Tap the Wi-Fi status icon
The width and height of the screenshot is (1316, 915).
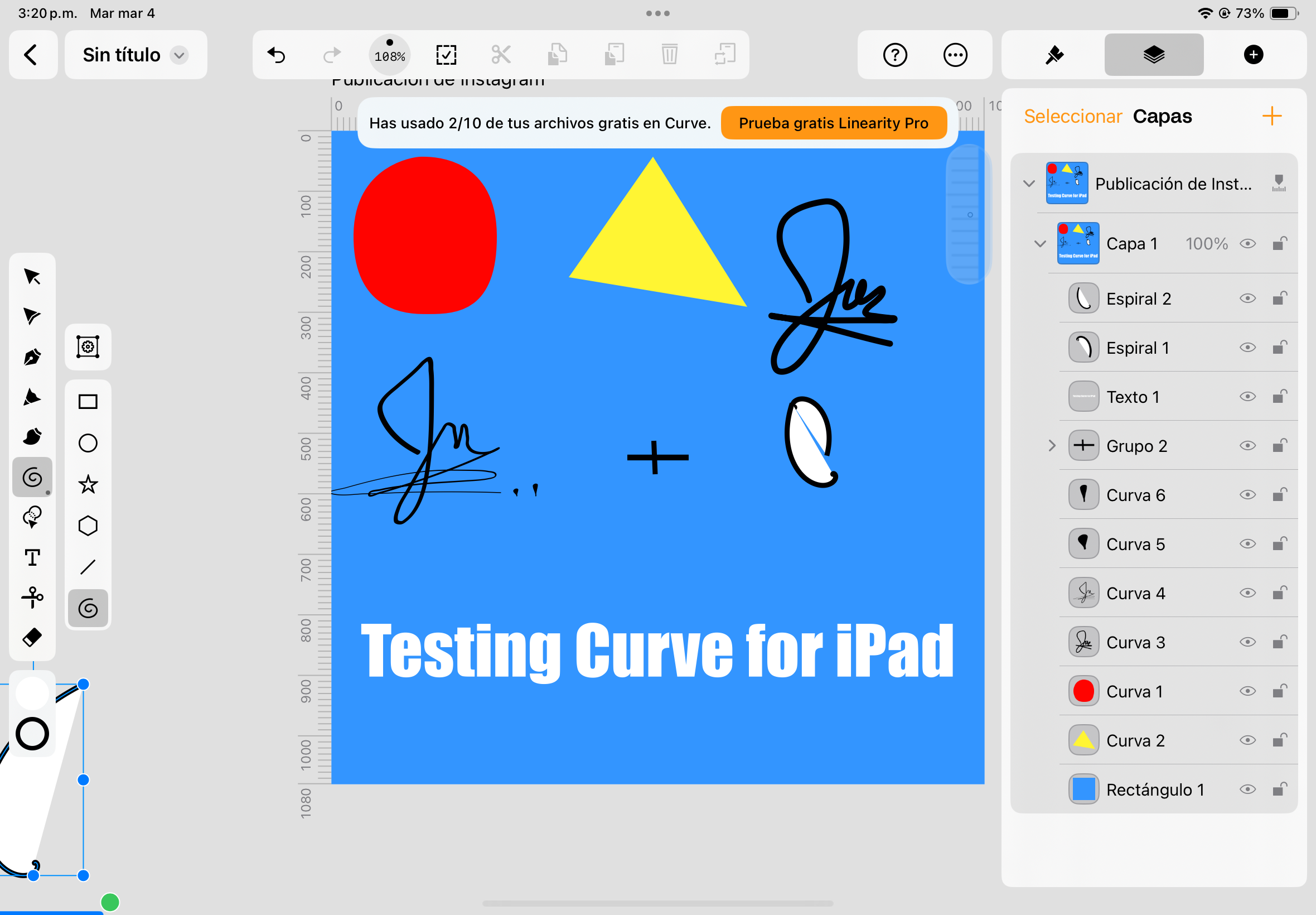point(1205,13)
